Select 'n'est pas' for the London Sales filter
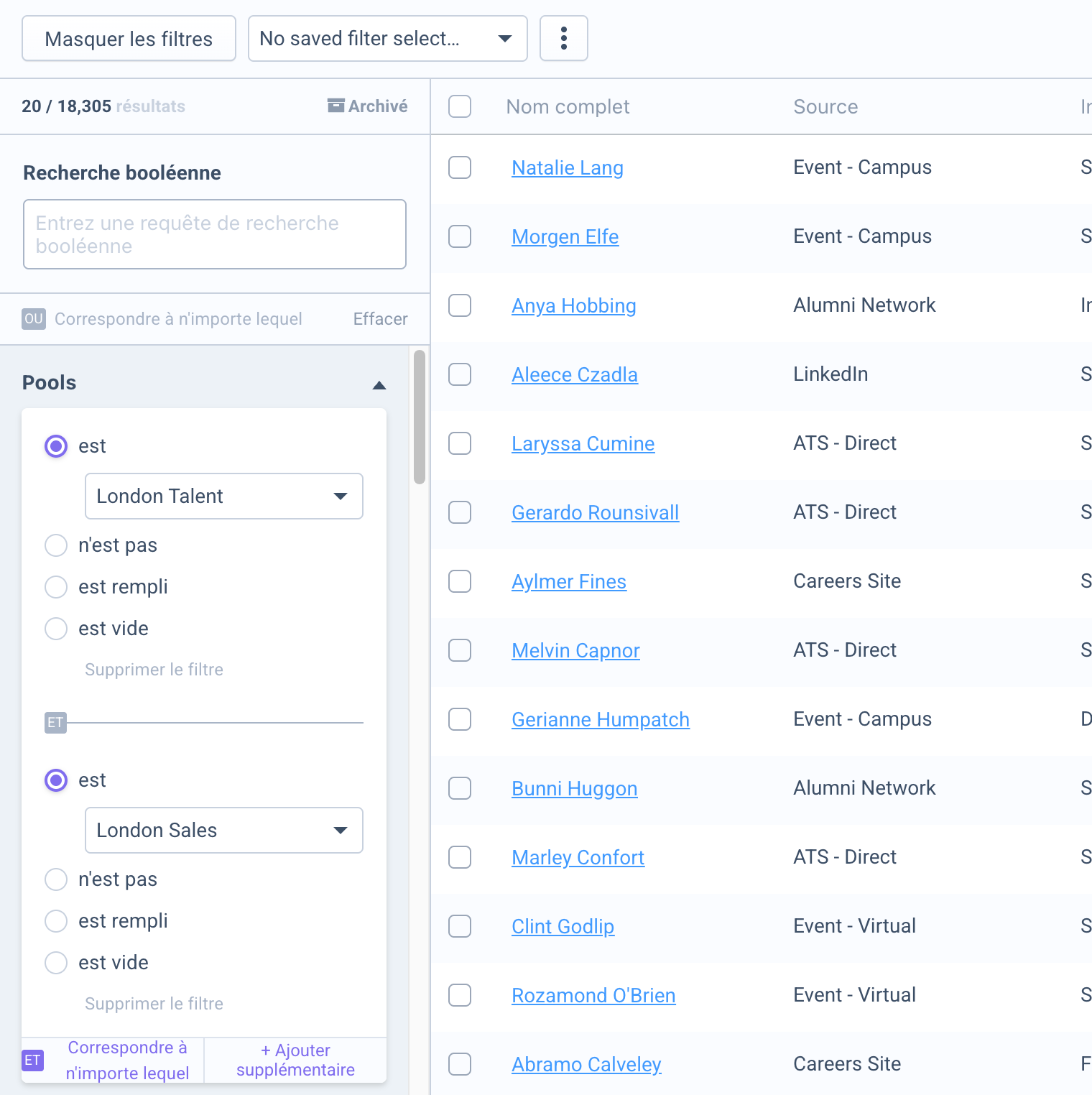The image size is (1092, 1095). [56, 879]
